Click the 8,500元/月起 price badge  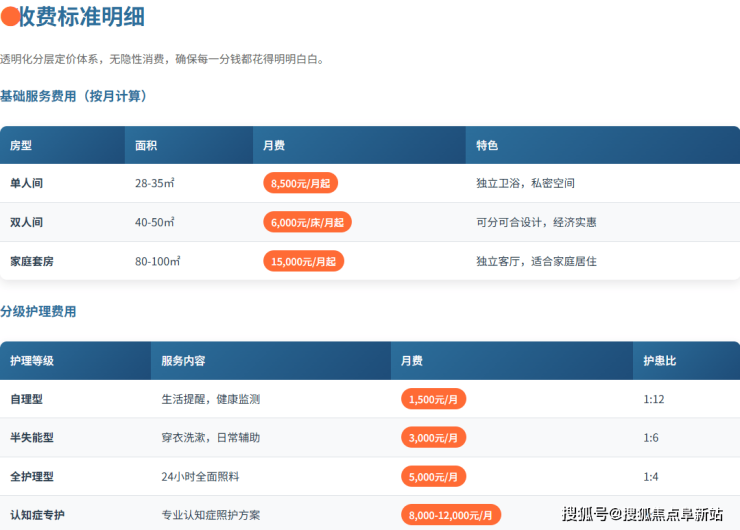(301, 183)
